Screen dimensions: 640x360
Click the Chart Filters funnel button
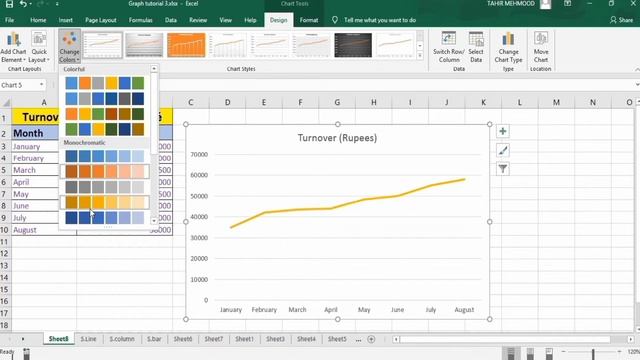[x=503, y=169]
